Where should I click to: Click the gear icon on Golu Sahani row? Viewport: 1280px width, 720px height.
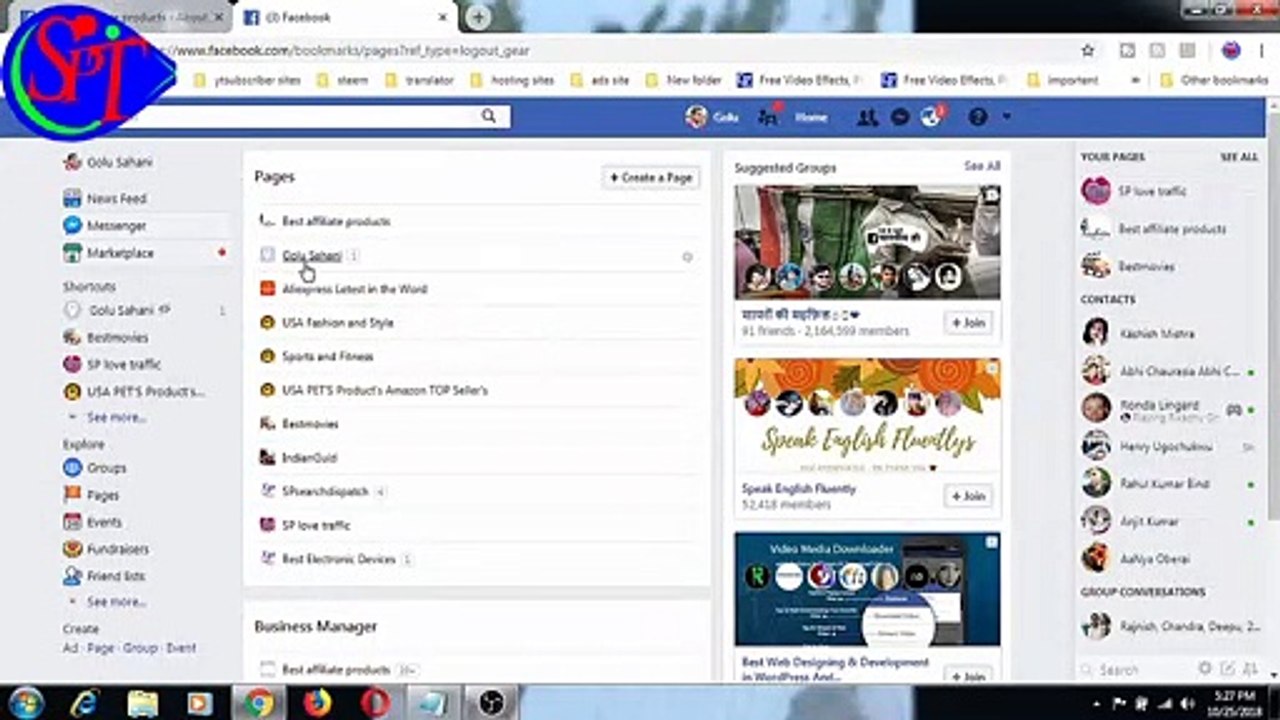click(687, 257)
